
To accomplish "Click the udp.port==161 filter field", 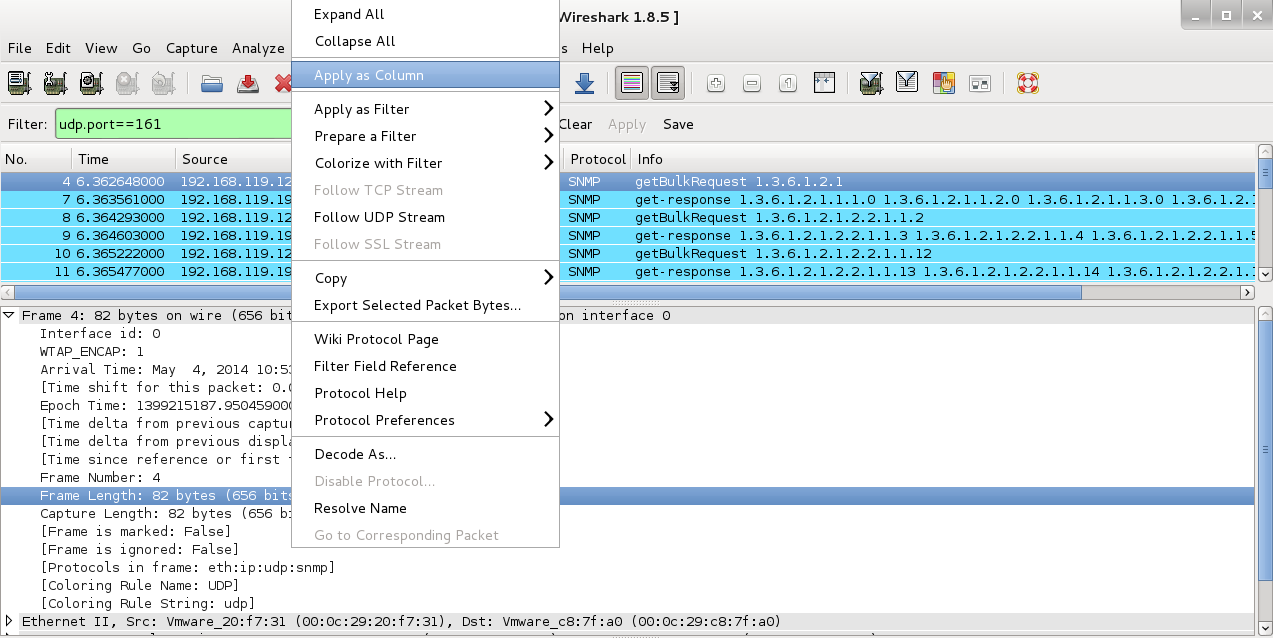I will tap(173, 124).
